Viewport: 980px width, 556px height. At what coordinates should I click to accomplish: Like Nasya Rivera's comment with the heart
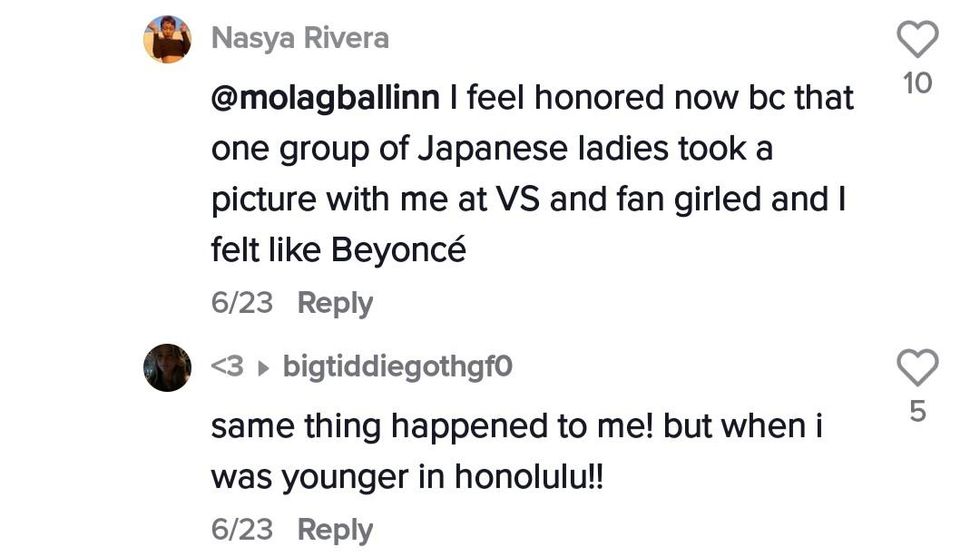(917, 41)
